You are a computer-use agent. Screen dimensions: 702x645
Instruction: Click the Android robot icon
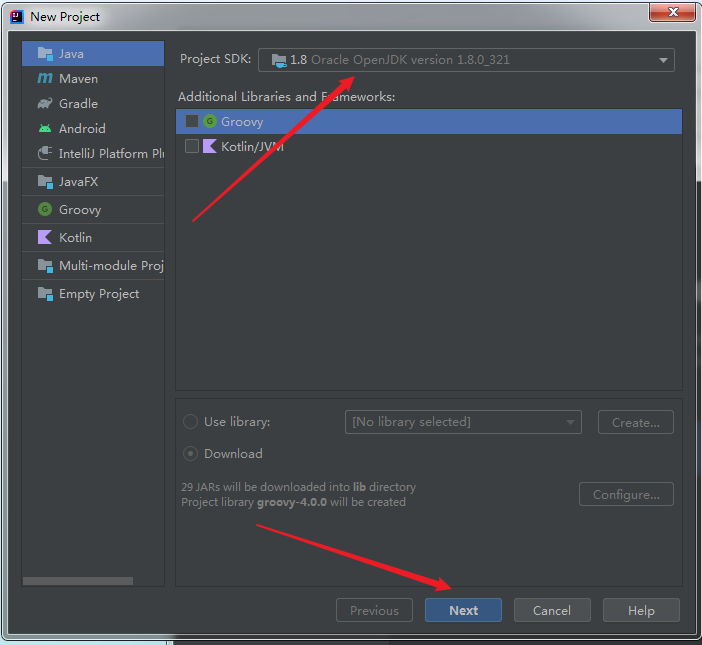45,128
